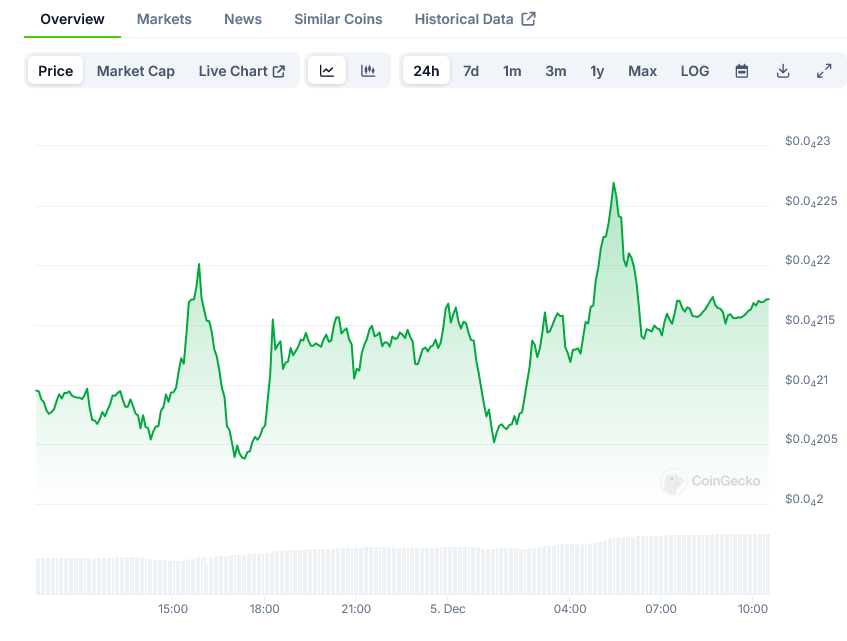This screenshot has width=847, height=641.
Task: Go to the Similar Coins tab
Action: [338, 19]
